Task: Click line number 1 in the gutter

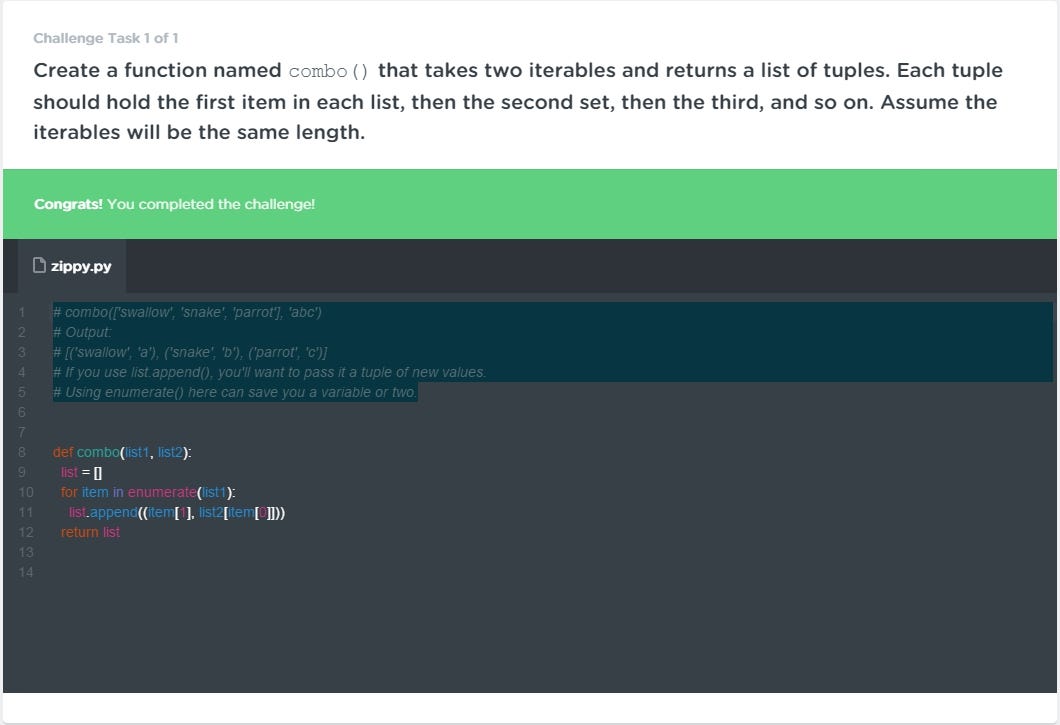Action: coord(21,312)
